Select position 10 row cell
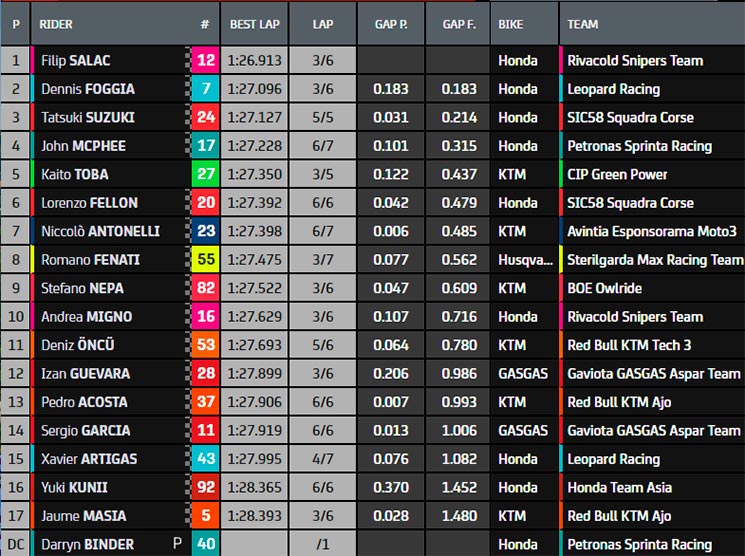Screen dimensions: 745x556 15,316
